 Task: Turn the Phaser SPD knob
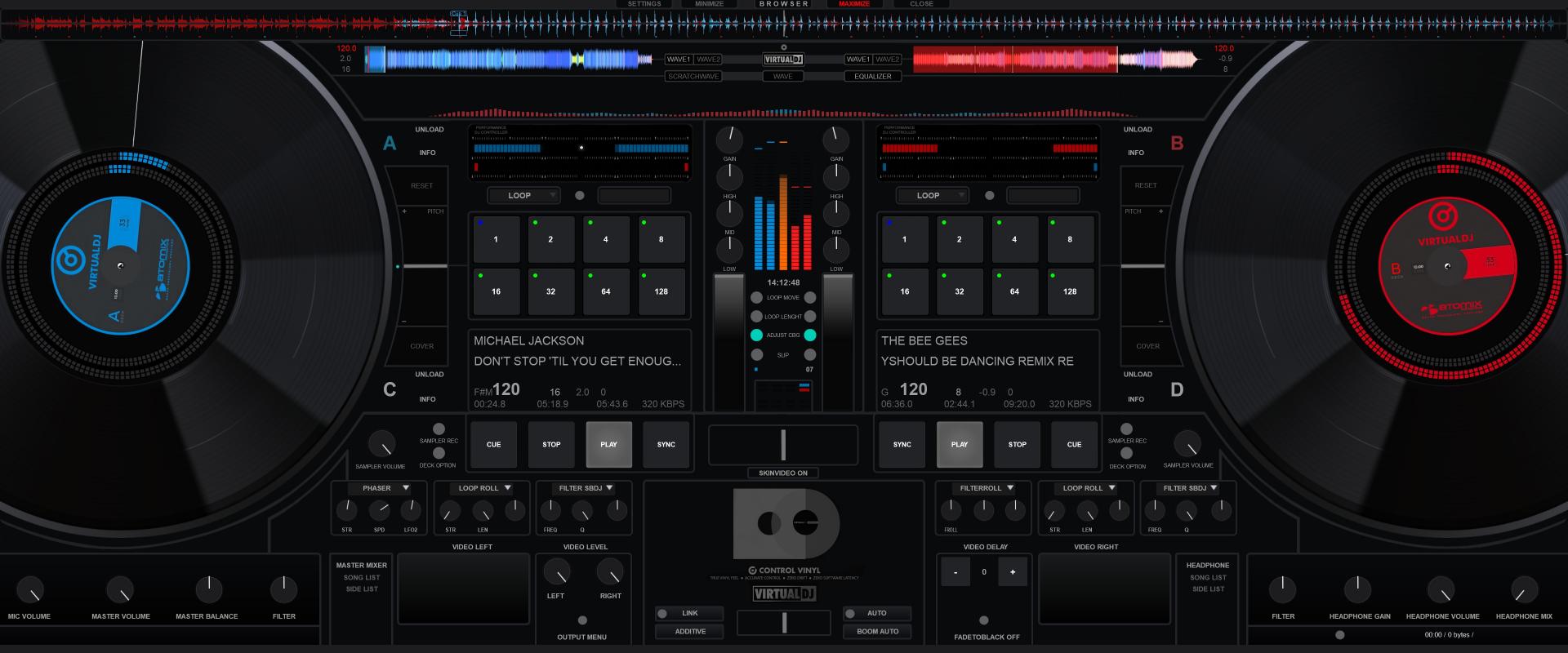pyautogui.click(x=380, y=510)
